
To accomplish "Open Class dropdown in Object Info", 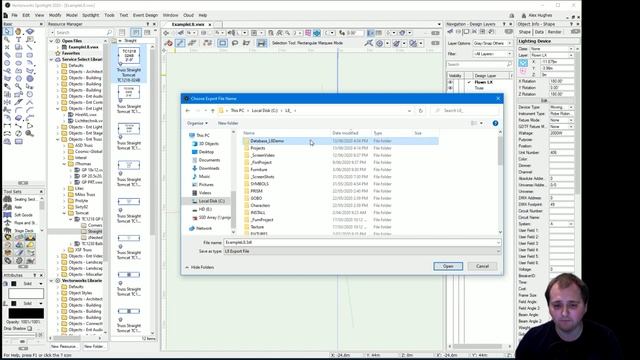I will click(x=552, y=49).
